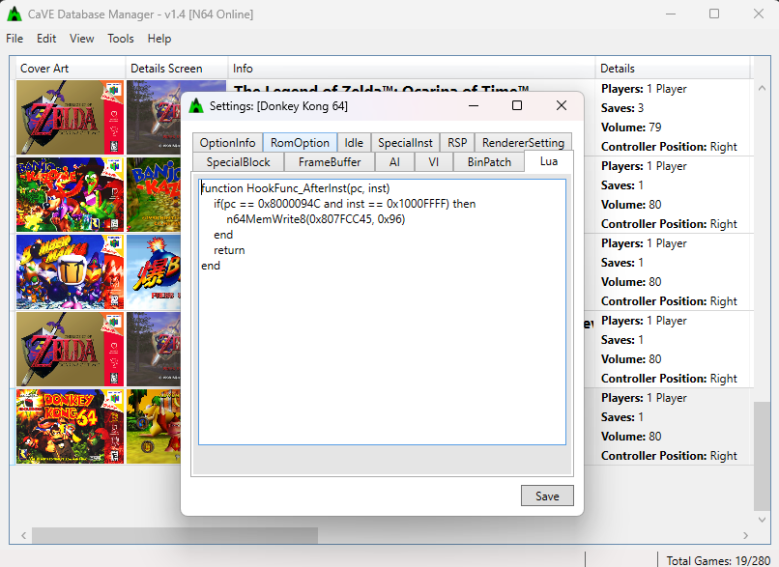Minimize the Settings dialog
Screen dimensions: 779x567
click(473, 105)
